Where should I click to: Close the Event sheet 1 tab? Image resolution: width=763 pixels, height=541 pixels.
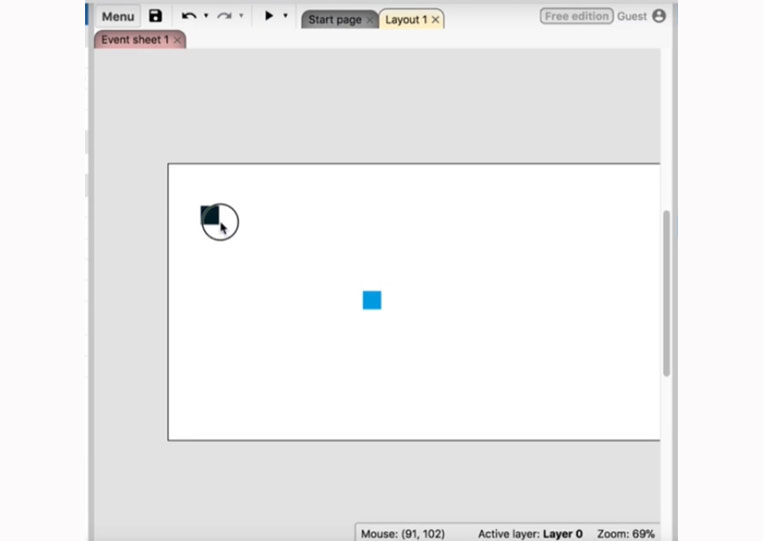point(178,40)
